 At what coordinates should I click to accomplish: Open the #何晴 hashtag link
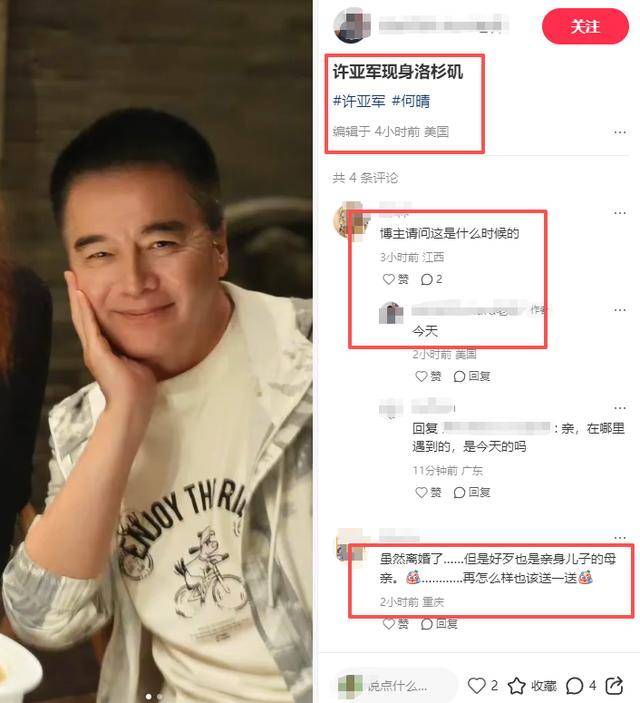pyautogui.click(x=410, y=101)
